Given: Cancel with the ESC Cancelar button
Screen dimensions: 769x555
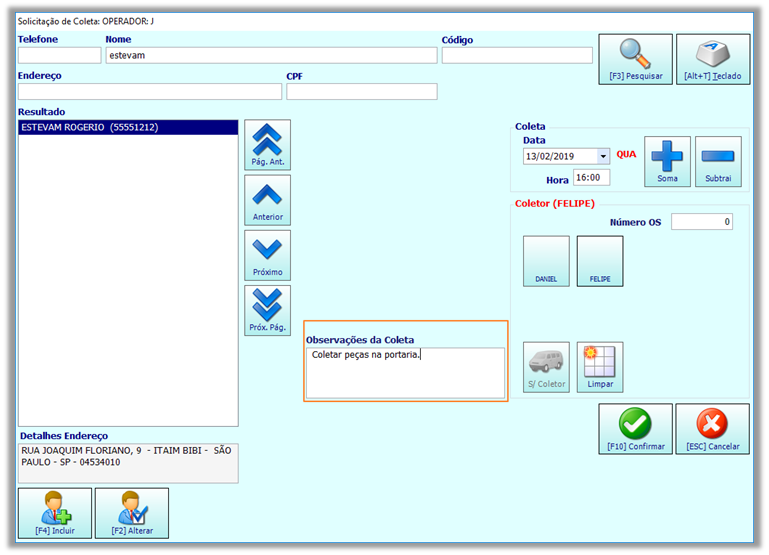Looking at the screenshot, I should click(712, 429).
